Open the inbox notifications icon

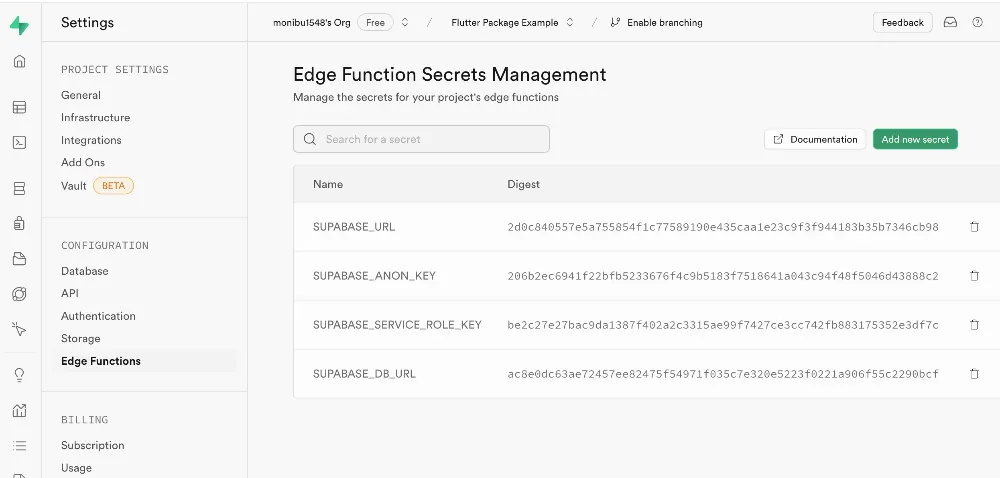(x=950, y=22)
